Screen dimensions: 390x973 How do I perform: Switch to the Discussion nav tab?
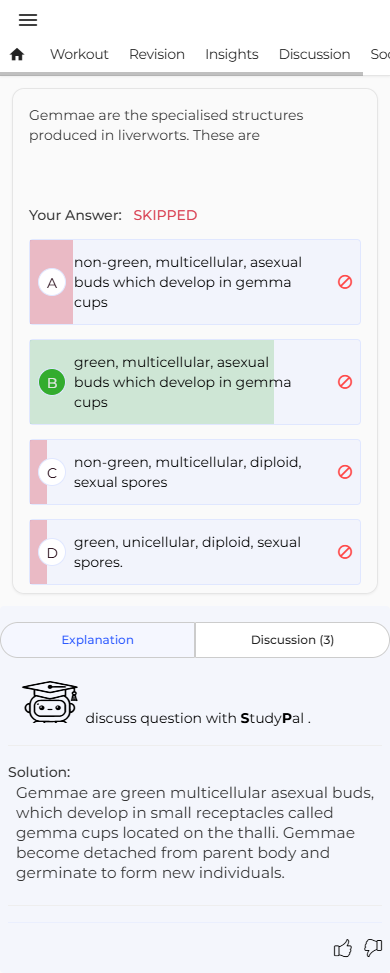tap(314, 55)
